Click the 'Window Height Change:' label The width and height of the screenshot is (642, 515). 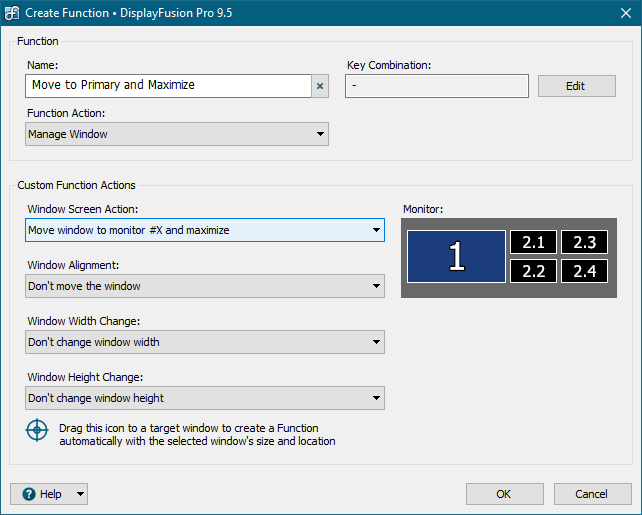[x=85, y=377]
